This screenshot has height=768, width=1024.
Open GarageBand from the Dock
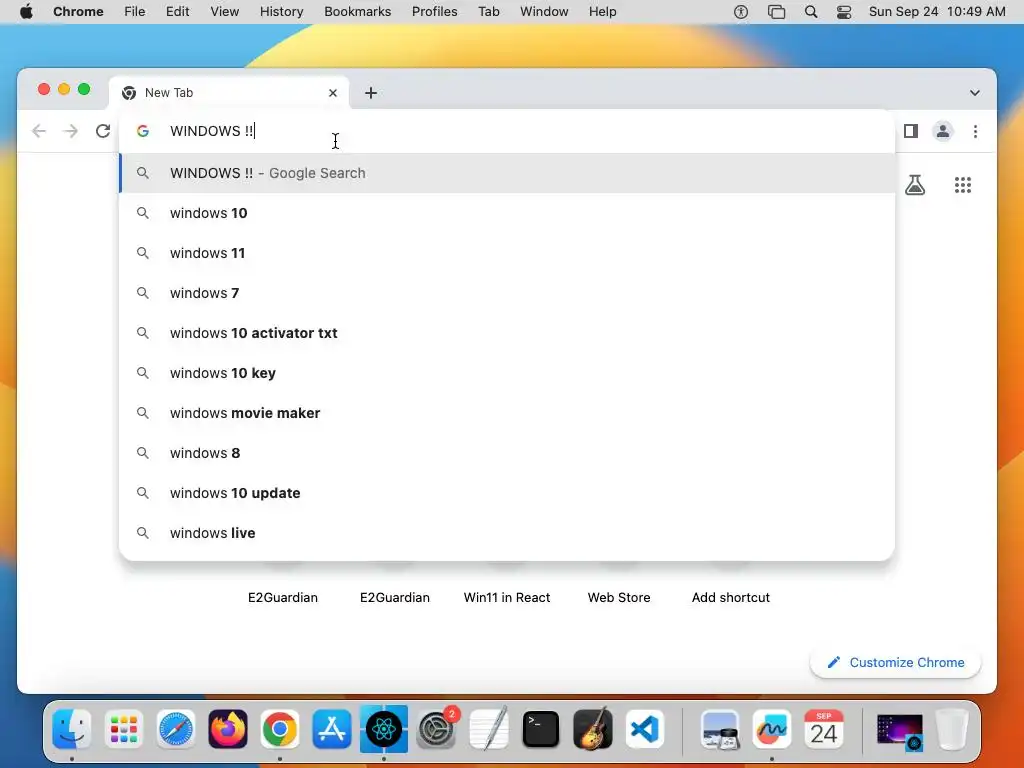point(593,729)
